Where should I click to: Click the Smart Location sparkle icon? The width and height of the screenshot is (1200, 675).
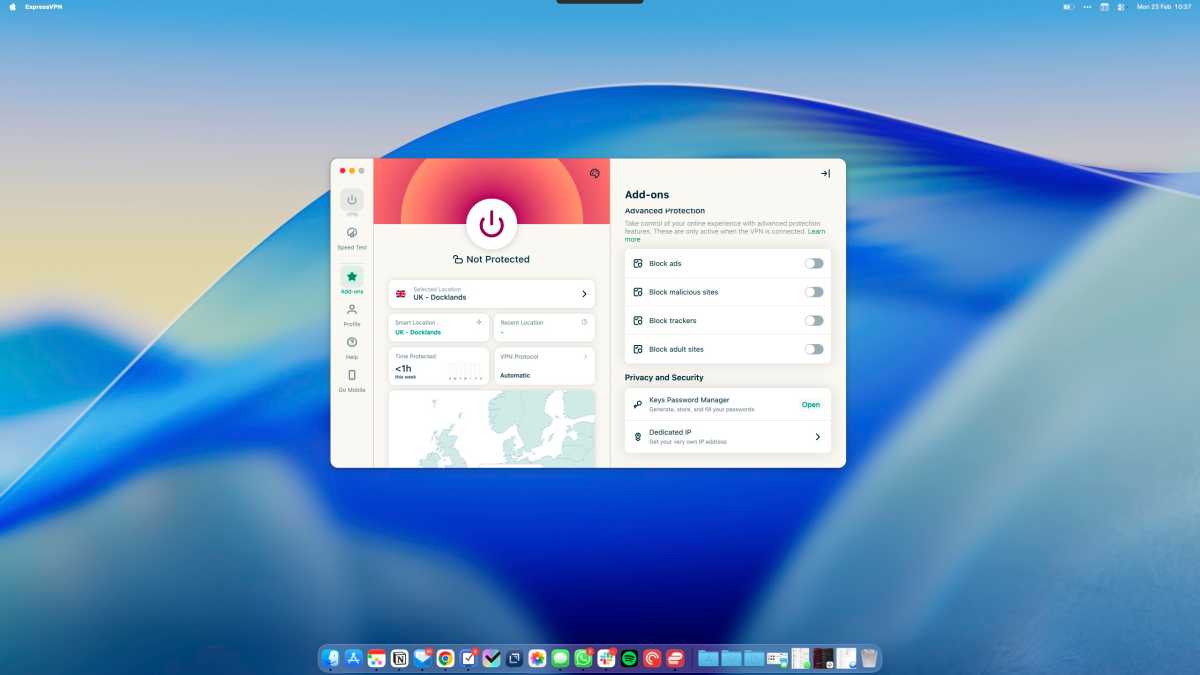(479, 322)
